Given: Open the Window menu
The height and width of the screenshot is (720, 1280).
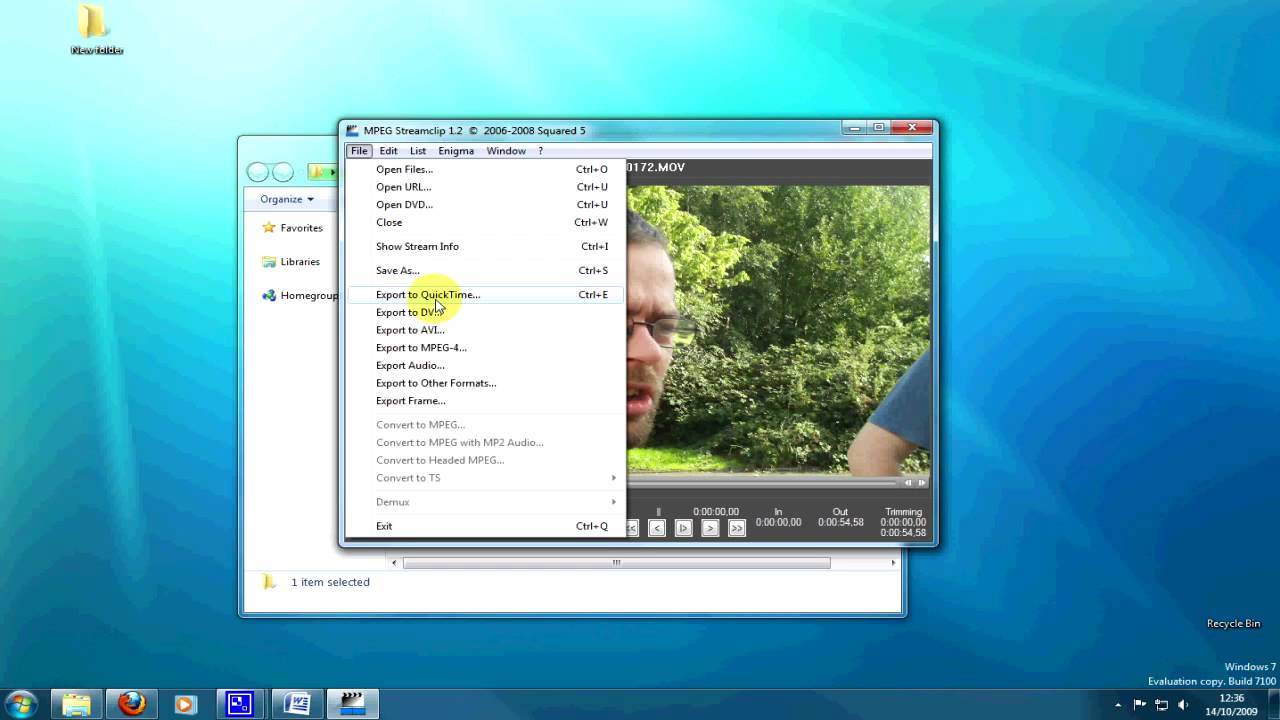Looking at the screenshot, I should point(506,151).
